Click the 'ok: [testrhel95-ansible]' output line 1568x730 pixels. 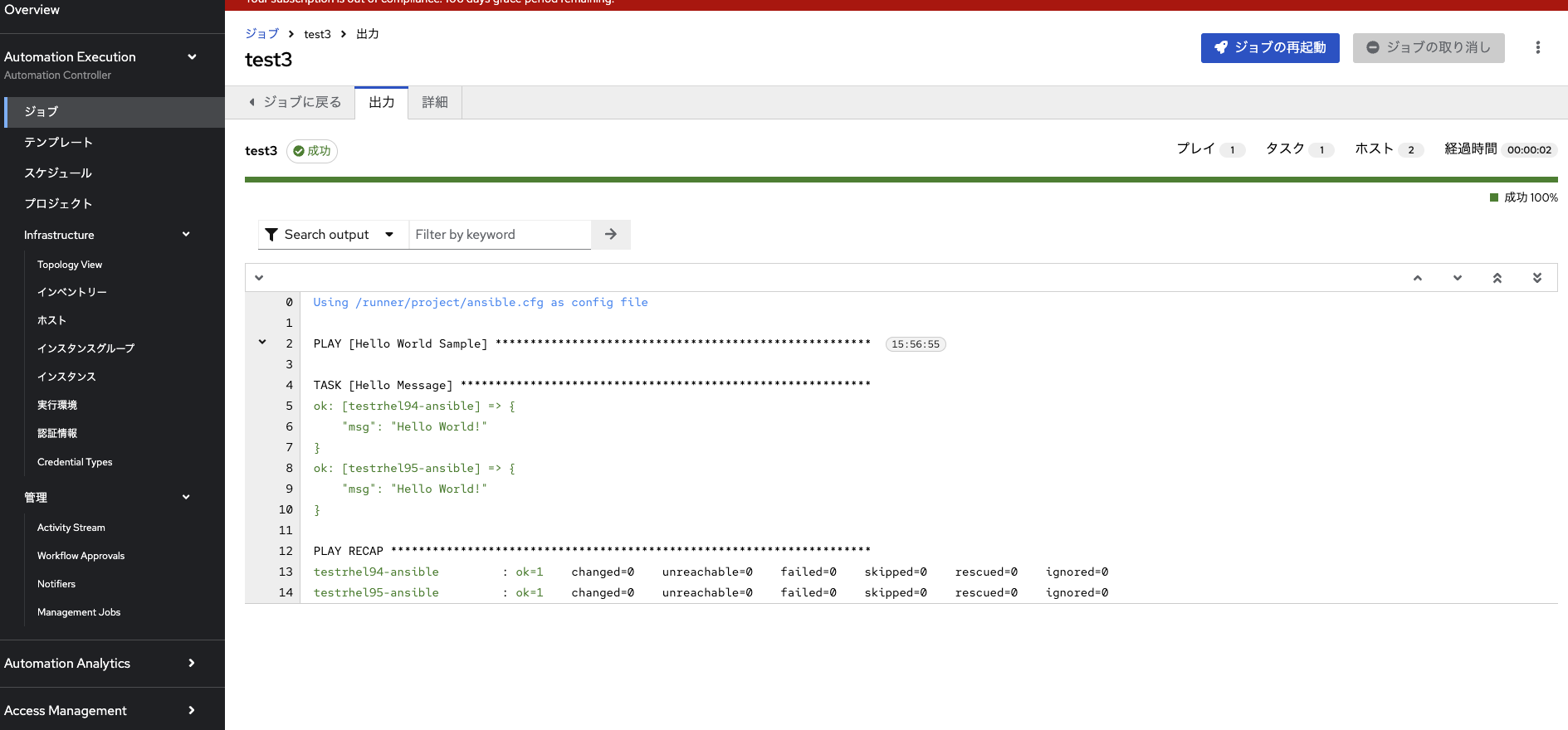414,468
